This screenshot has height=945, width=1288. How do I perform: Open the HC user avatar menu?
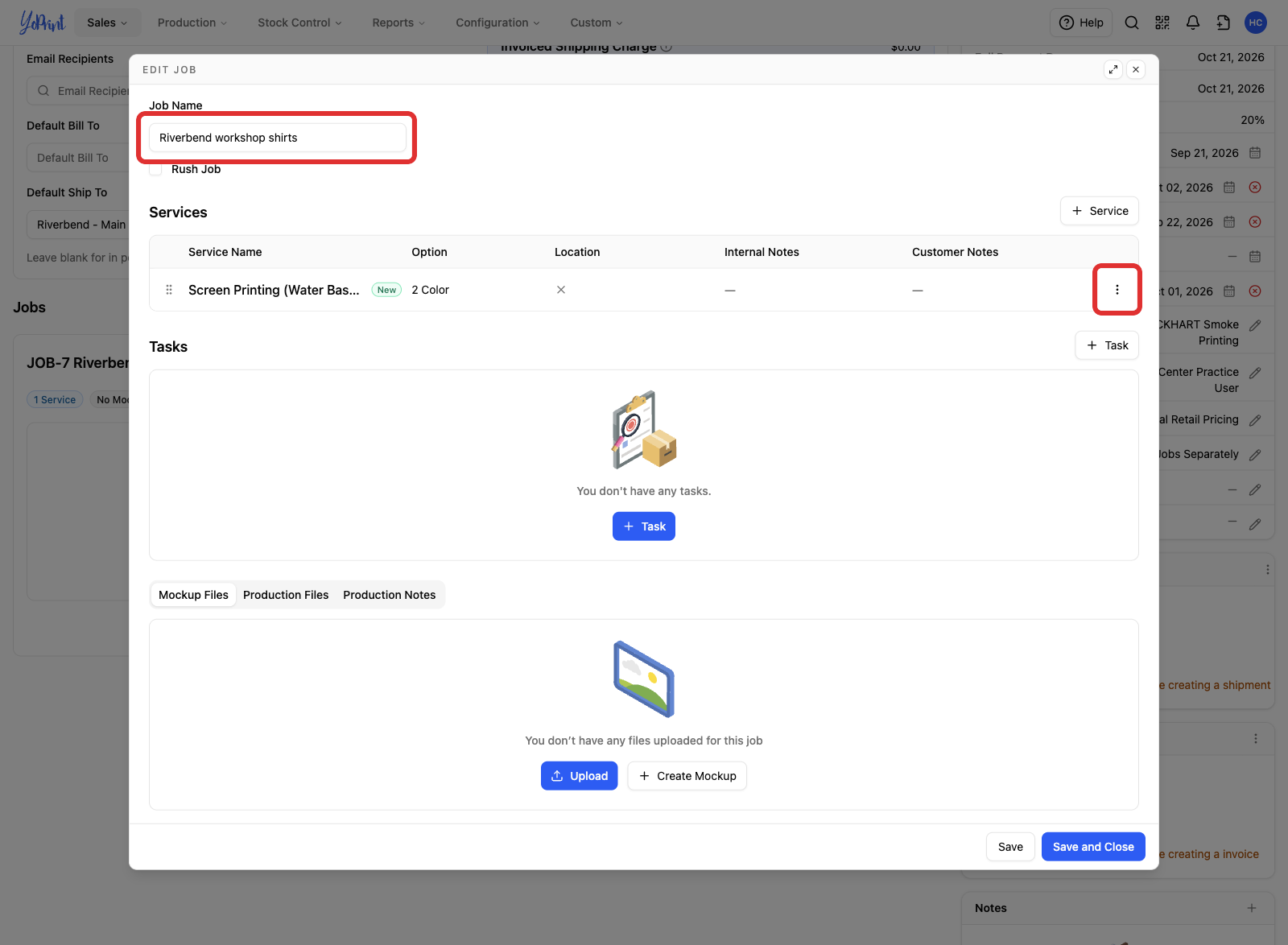pos(1255,23)
